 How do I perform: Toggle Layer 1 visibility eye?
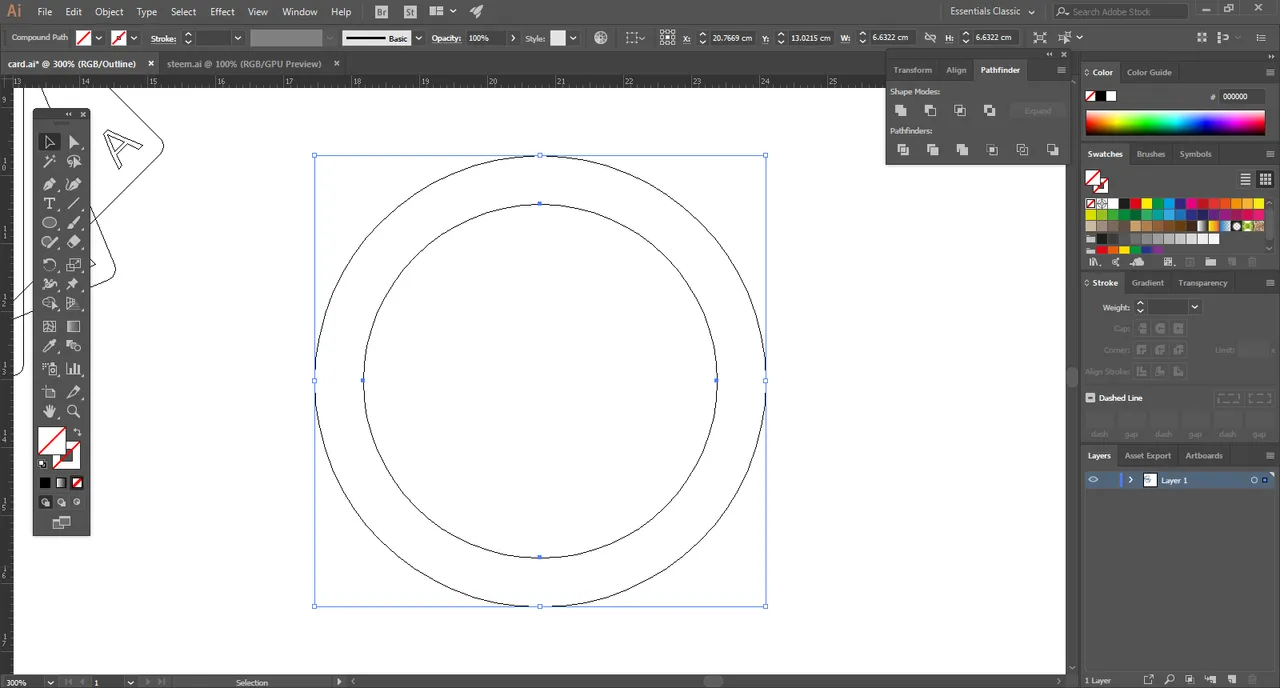point(1093,480)
